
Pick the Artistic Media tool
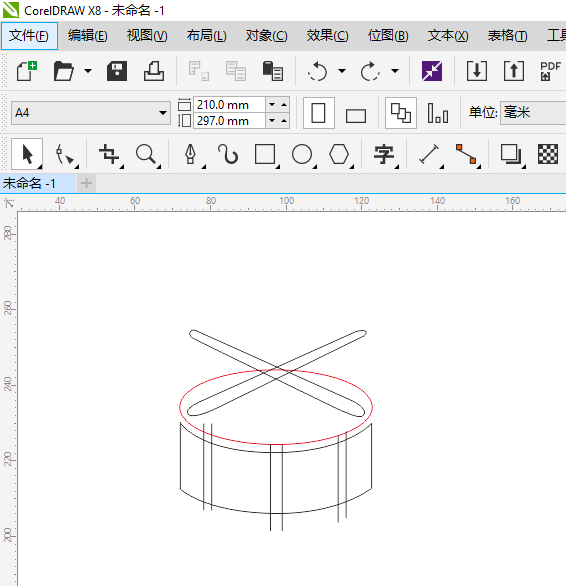click(x=228, y=154)
